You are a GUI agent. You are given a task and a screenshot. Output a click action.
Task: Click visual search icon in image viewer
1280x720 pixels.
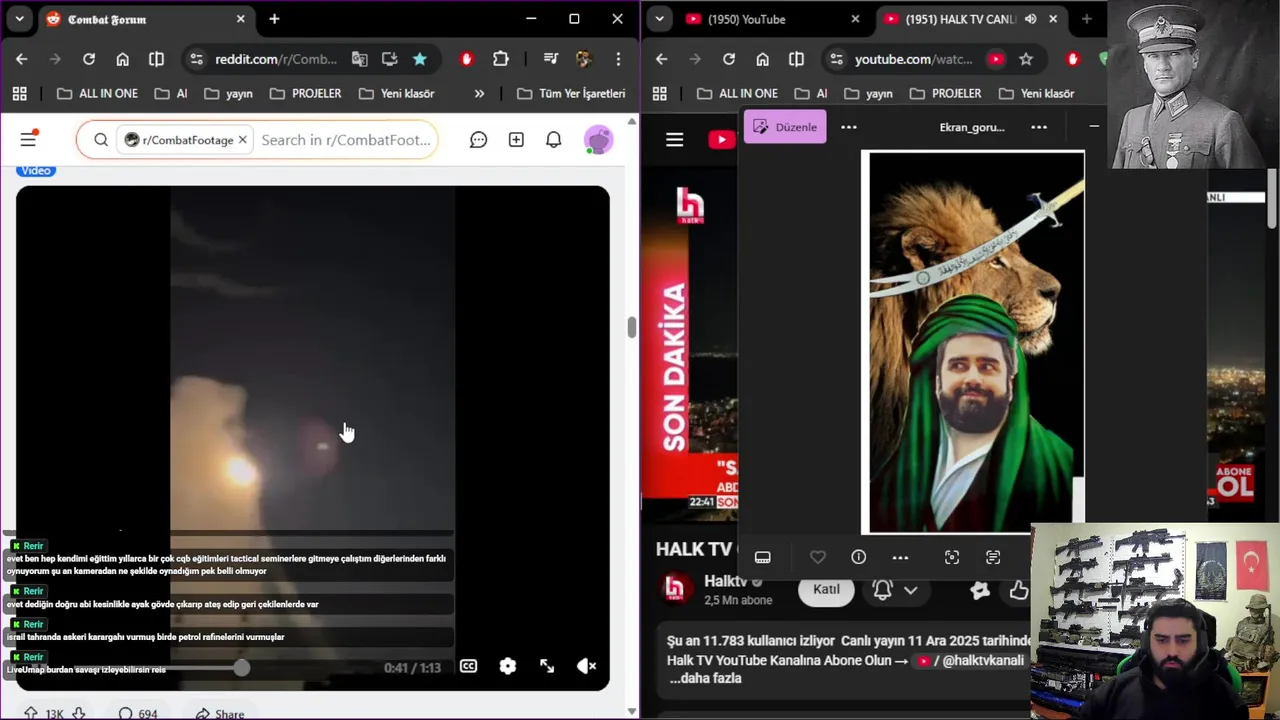pyautogui.click(x=952, y=557)
